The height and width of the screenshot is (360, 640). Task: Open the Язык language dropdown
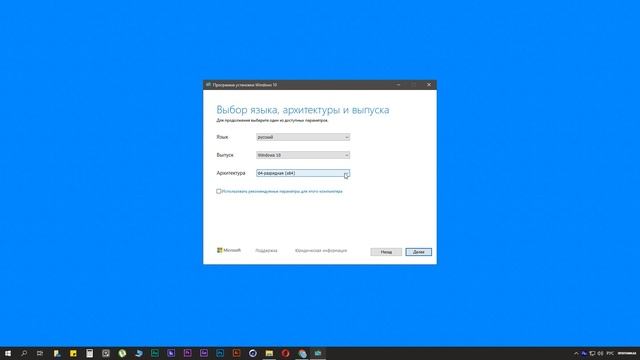[x=303, y=137]
